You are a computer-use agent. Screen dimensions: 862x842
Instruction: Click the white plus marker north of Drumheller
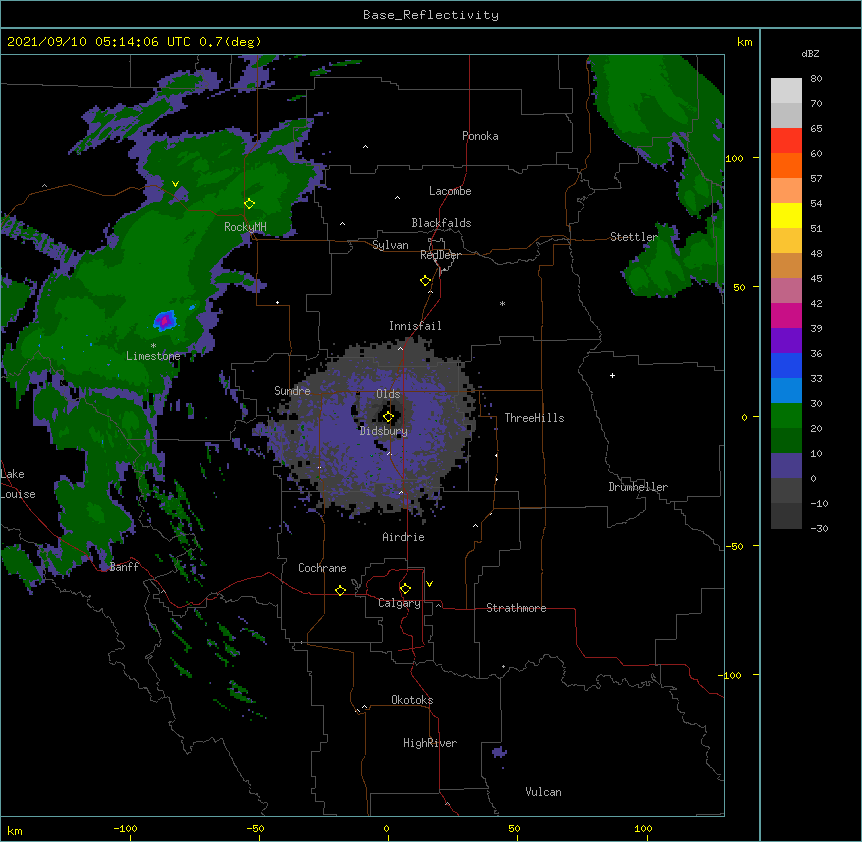coord(612,375)
